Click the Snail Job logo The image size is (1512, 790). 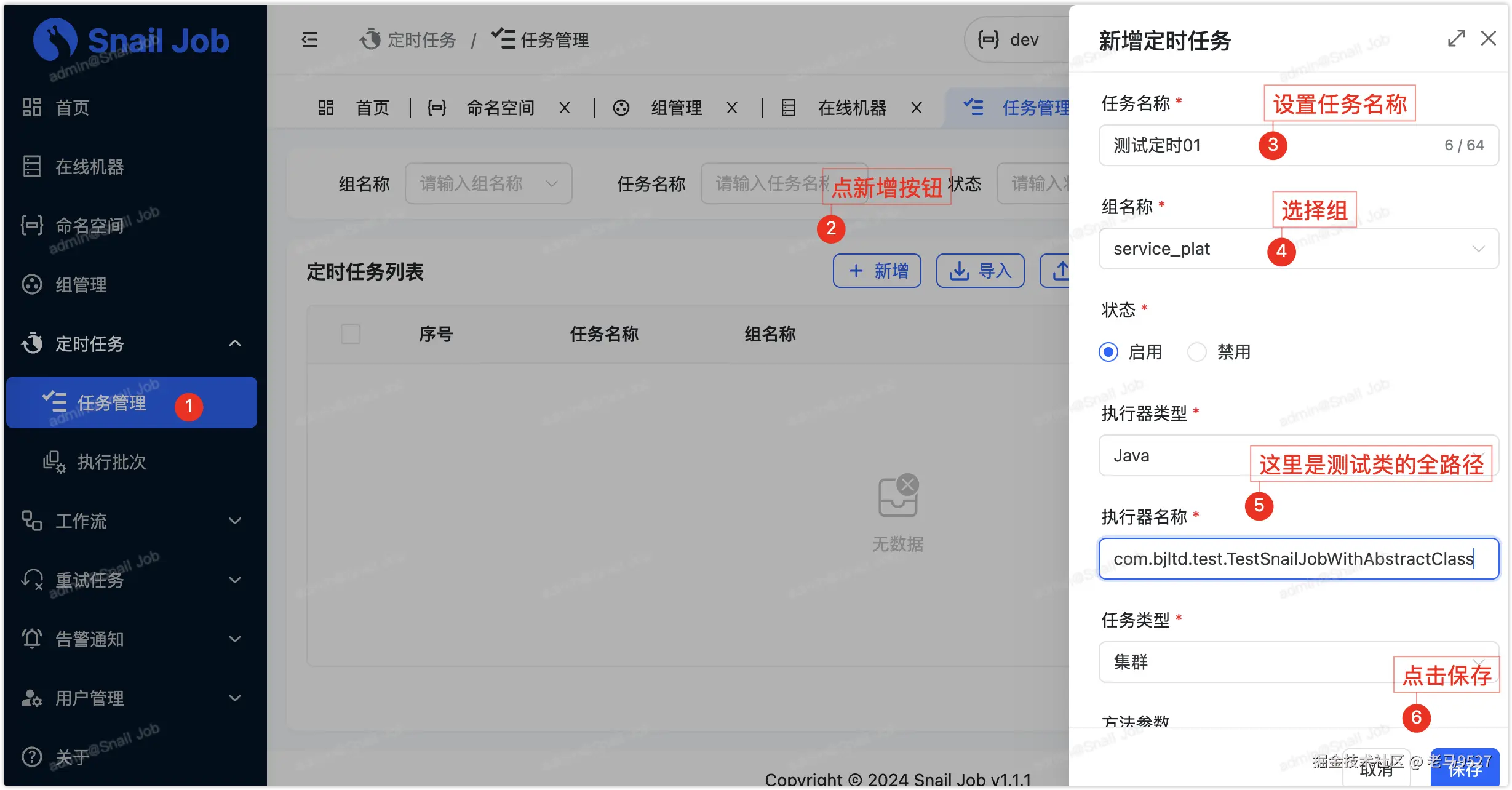(130, 41)
